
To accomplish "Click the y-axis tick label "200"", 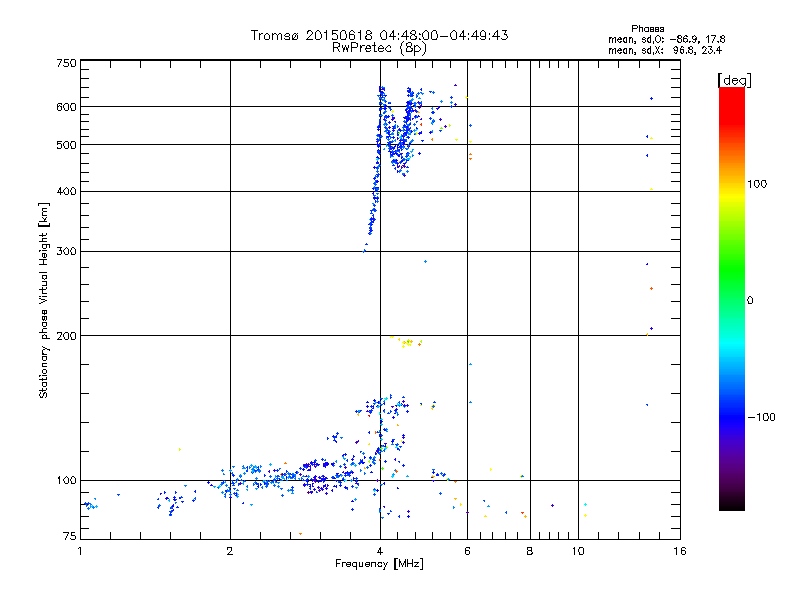I will click(66, 336).
